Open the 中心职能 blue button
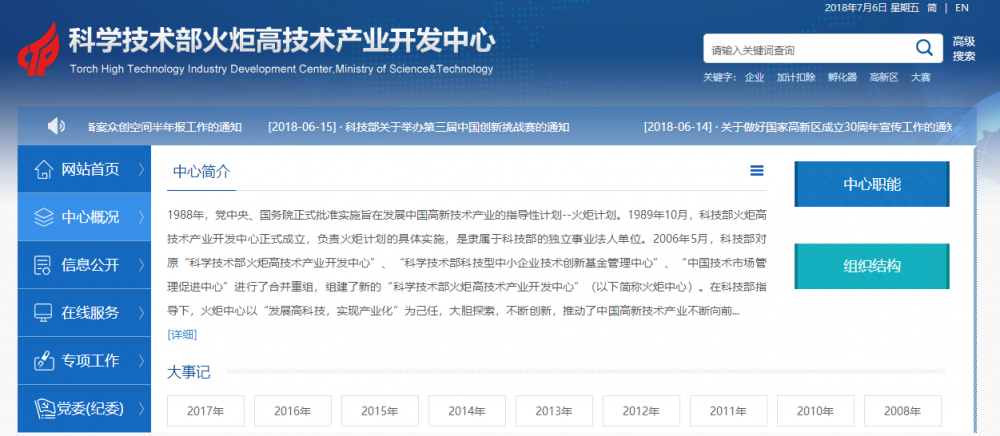This screenshot has width=1000, height=436. [871, 185]
